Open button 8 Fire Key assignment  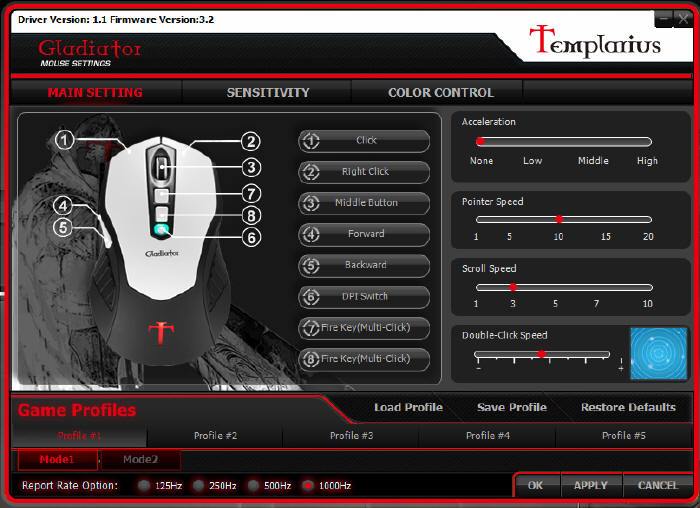tap(364, 359)
